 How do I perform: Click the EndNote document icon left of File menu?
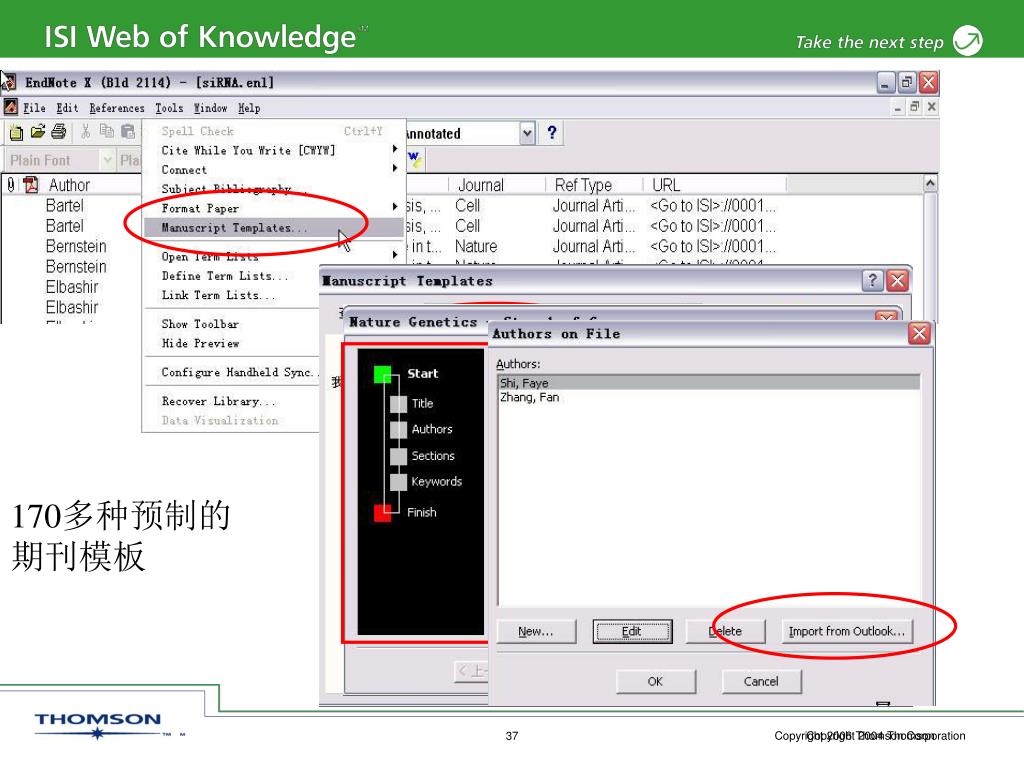(10, 106)
